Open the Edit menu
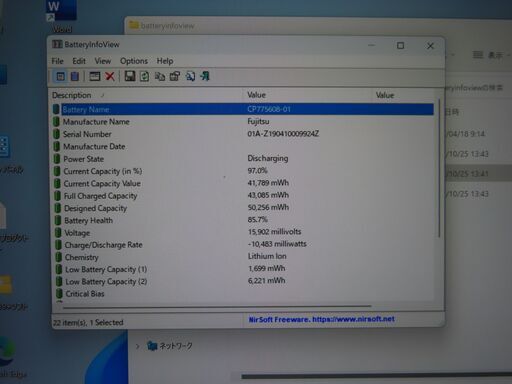Viewport: 512px width, 384px height. 79,61
